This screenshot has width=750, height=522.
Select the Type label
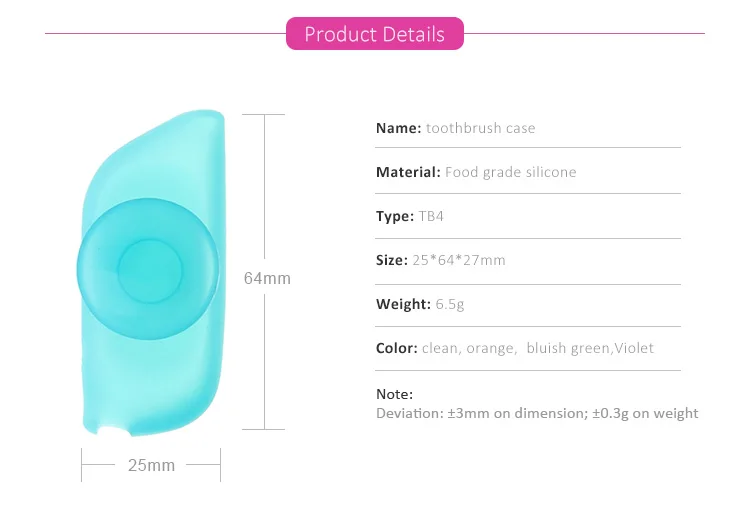(x=394, y=216)
